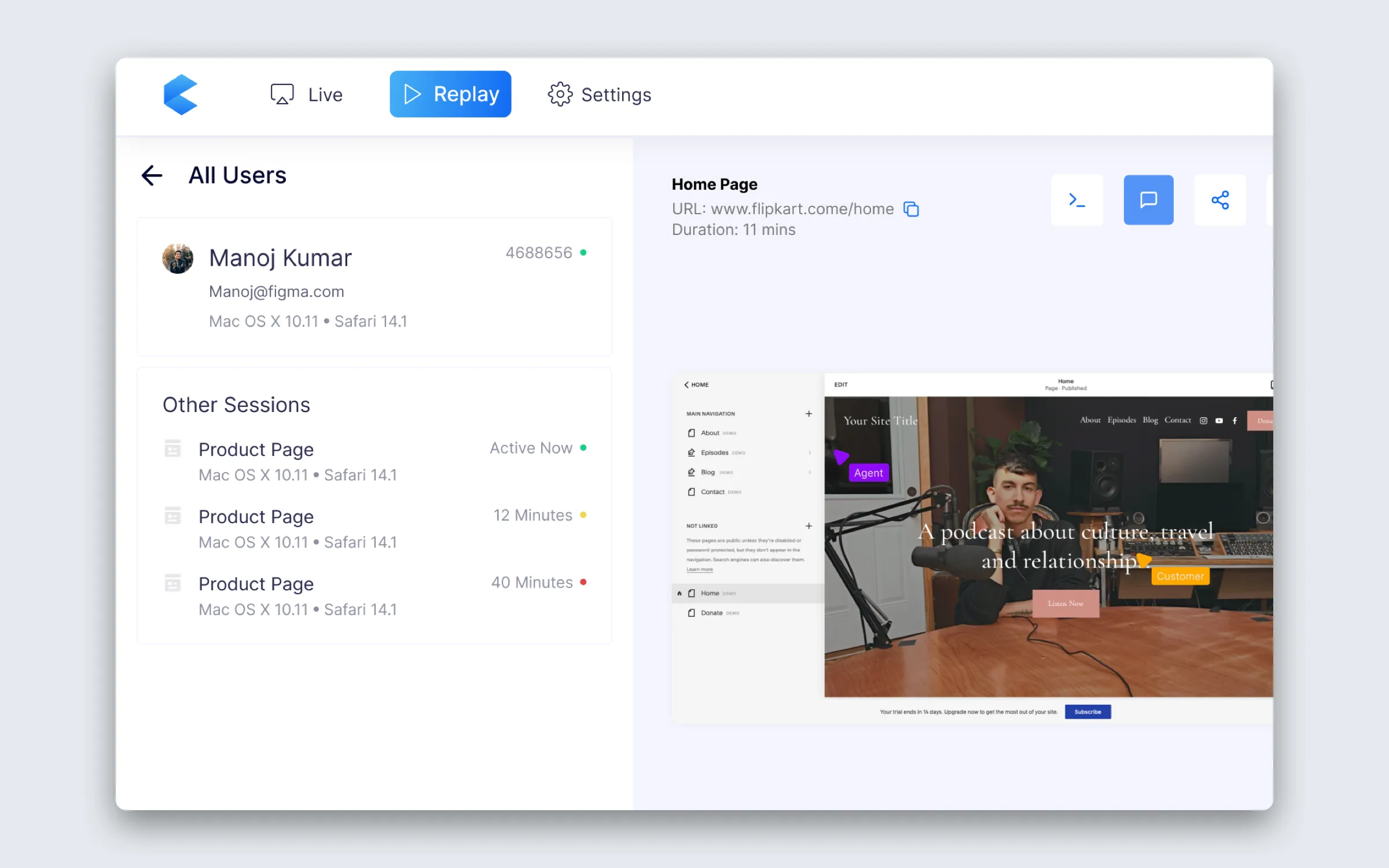
Task: Click the yellow Customer cursor label
Action: (1180, 576)
